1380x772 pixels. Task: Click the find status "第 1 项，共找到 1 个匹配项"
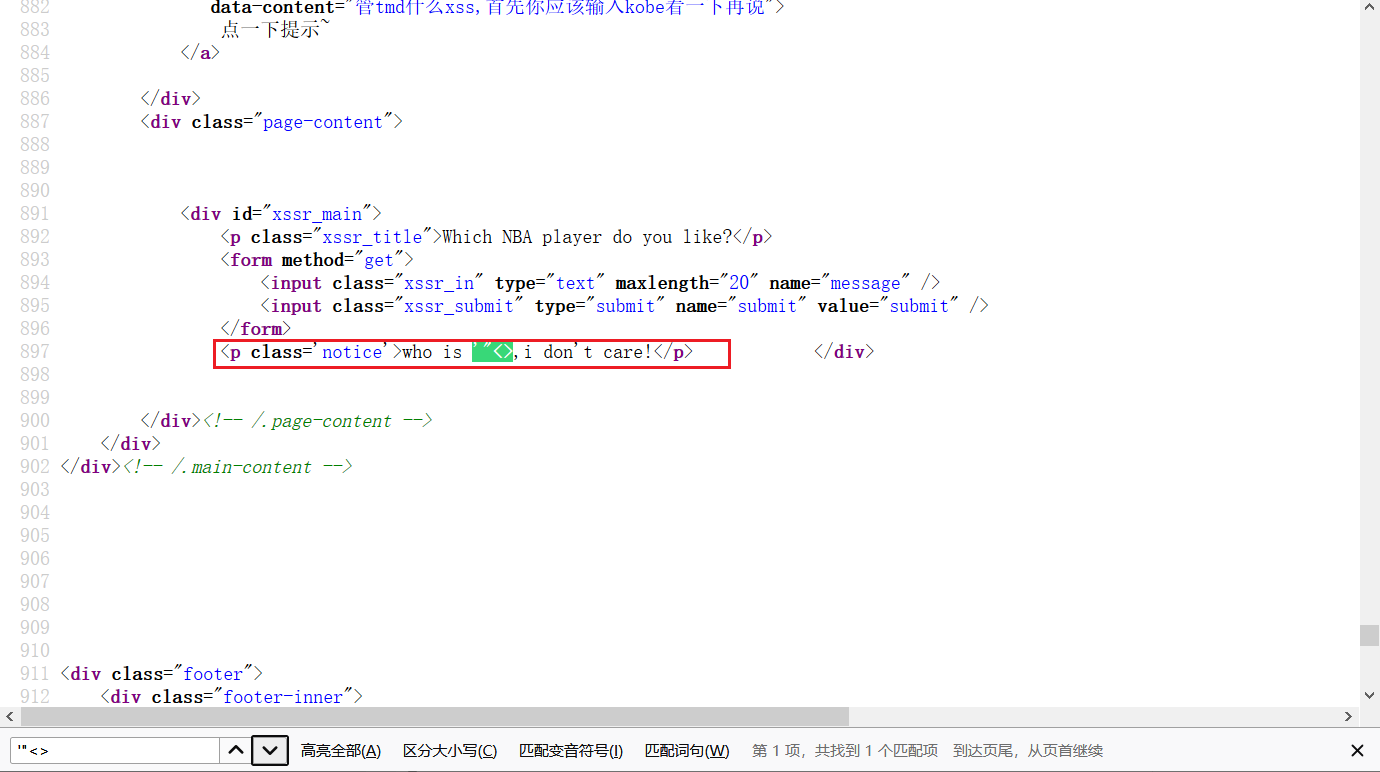click(845, 751)
